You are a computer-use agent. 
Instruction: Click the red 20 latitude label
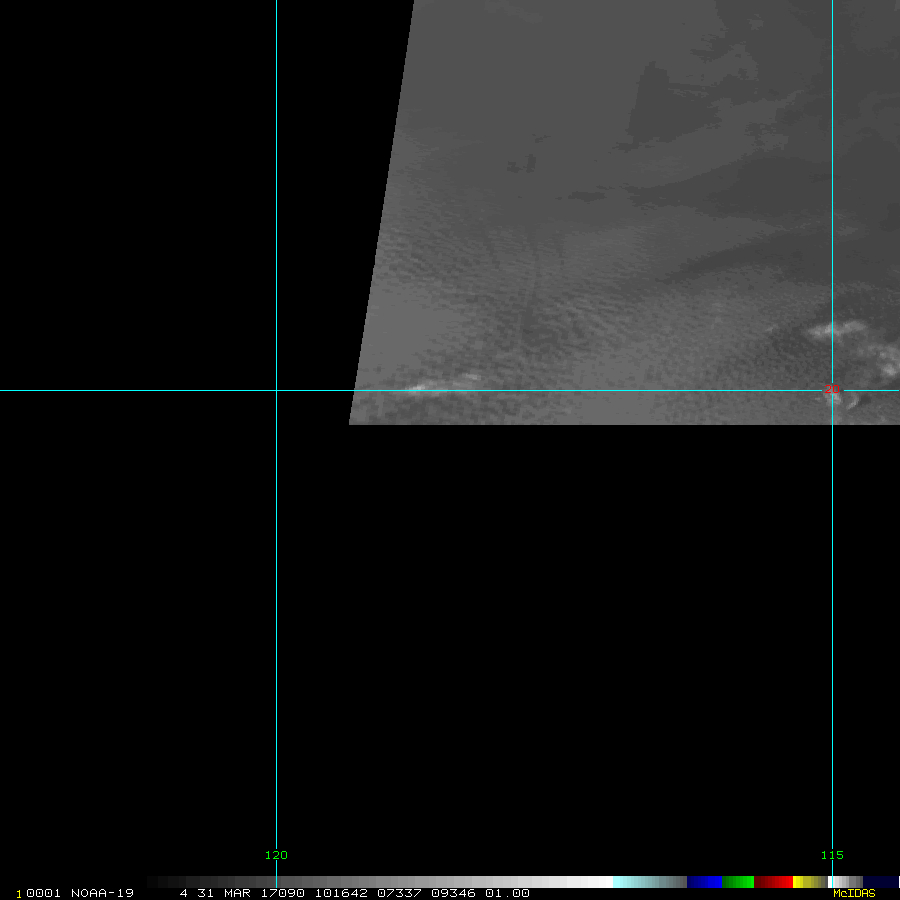[x=832, y=389]
